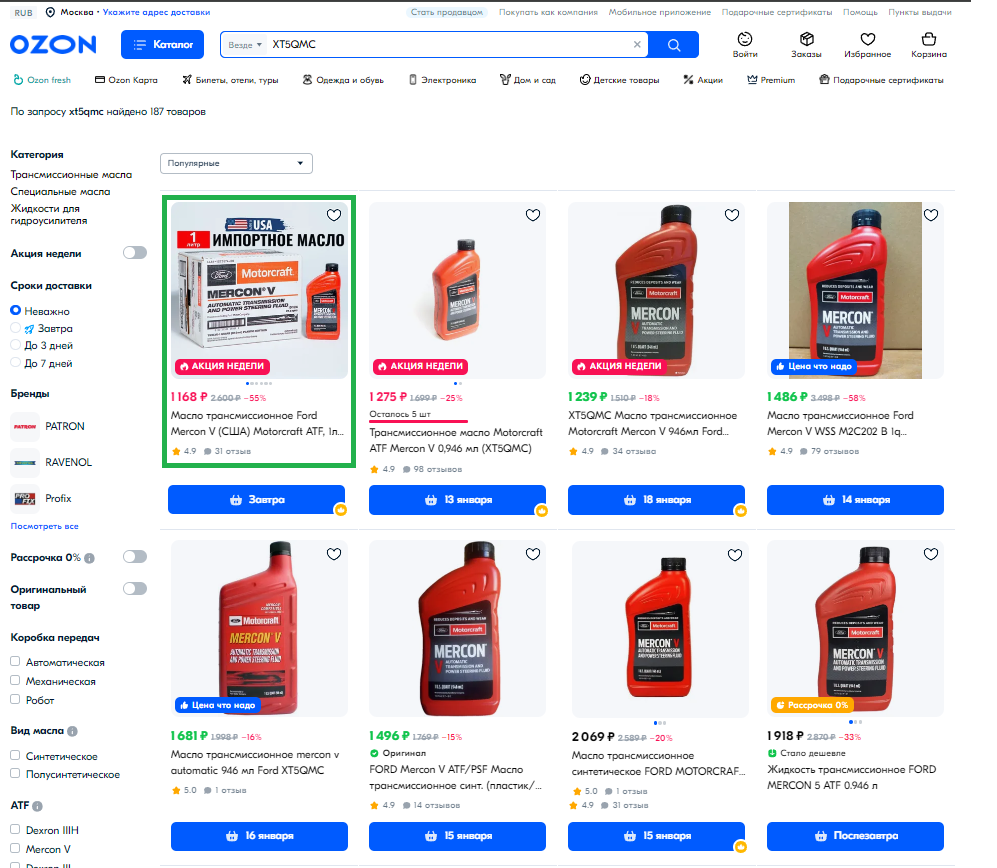Click Трансмиссионные масла category link

71,174
